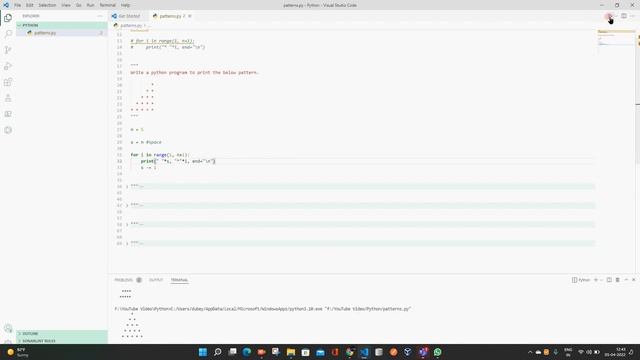Screen dimensions: 640x360
Task: Click the weather widget on taskbar
Action: click(x=18, y=352)
